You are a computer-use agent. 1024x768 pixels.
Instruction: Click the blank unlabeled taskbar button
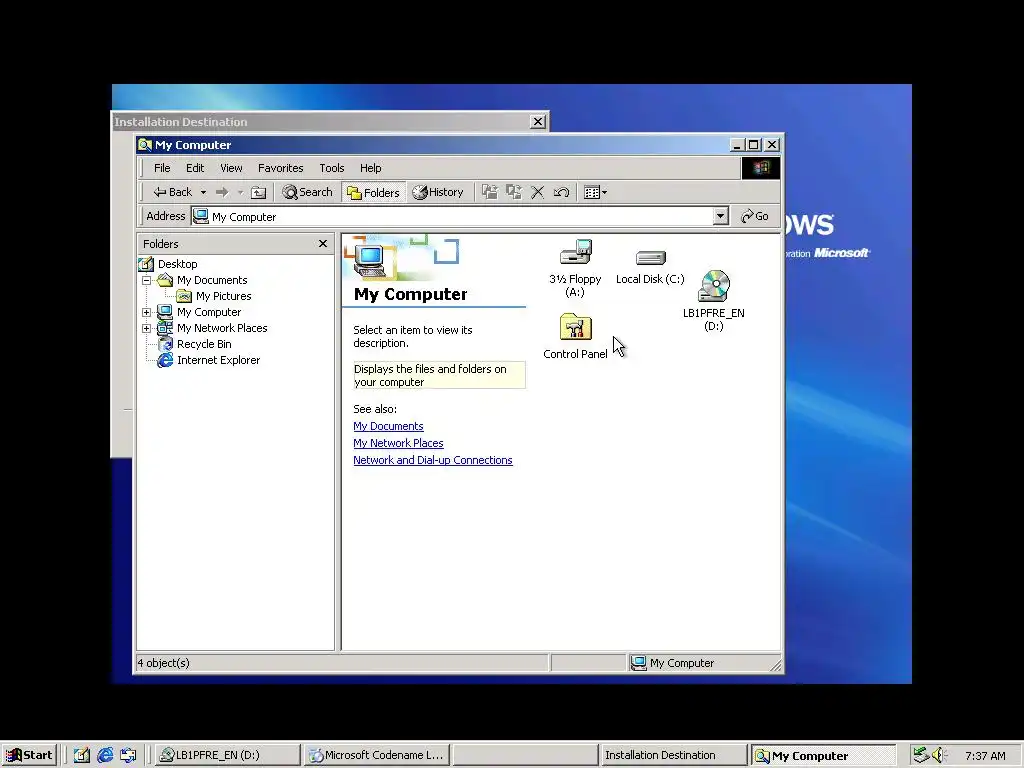coord(525,755)
